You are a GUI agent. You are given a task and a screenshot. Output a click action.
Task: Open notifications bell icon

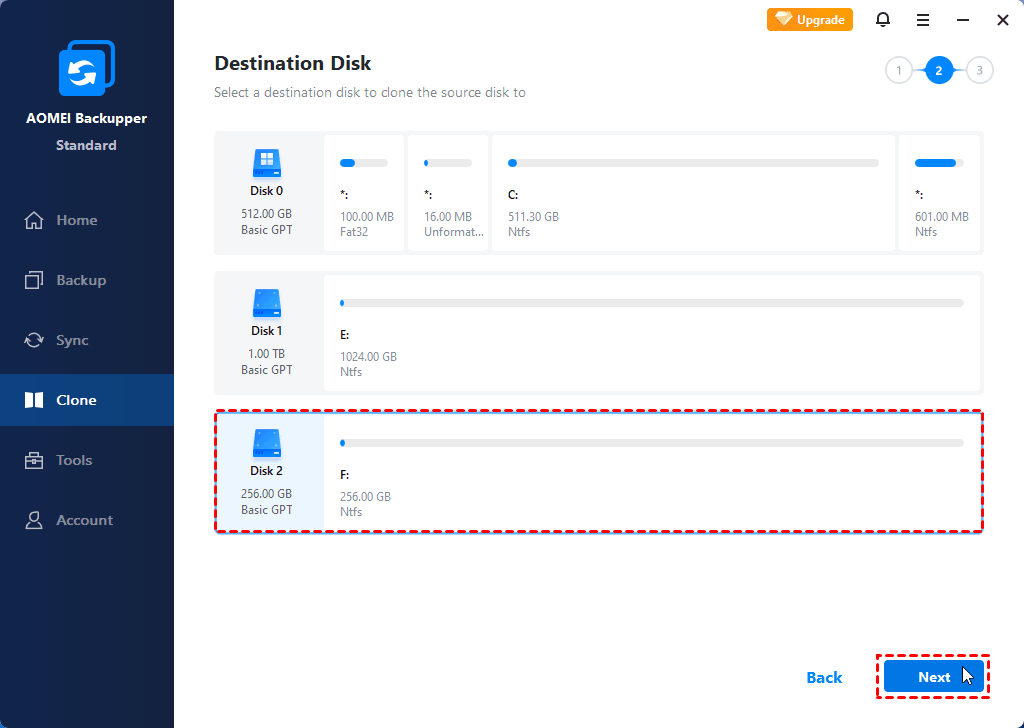(x=883, y=20)
